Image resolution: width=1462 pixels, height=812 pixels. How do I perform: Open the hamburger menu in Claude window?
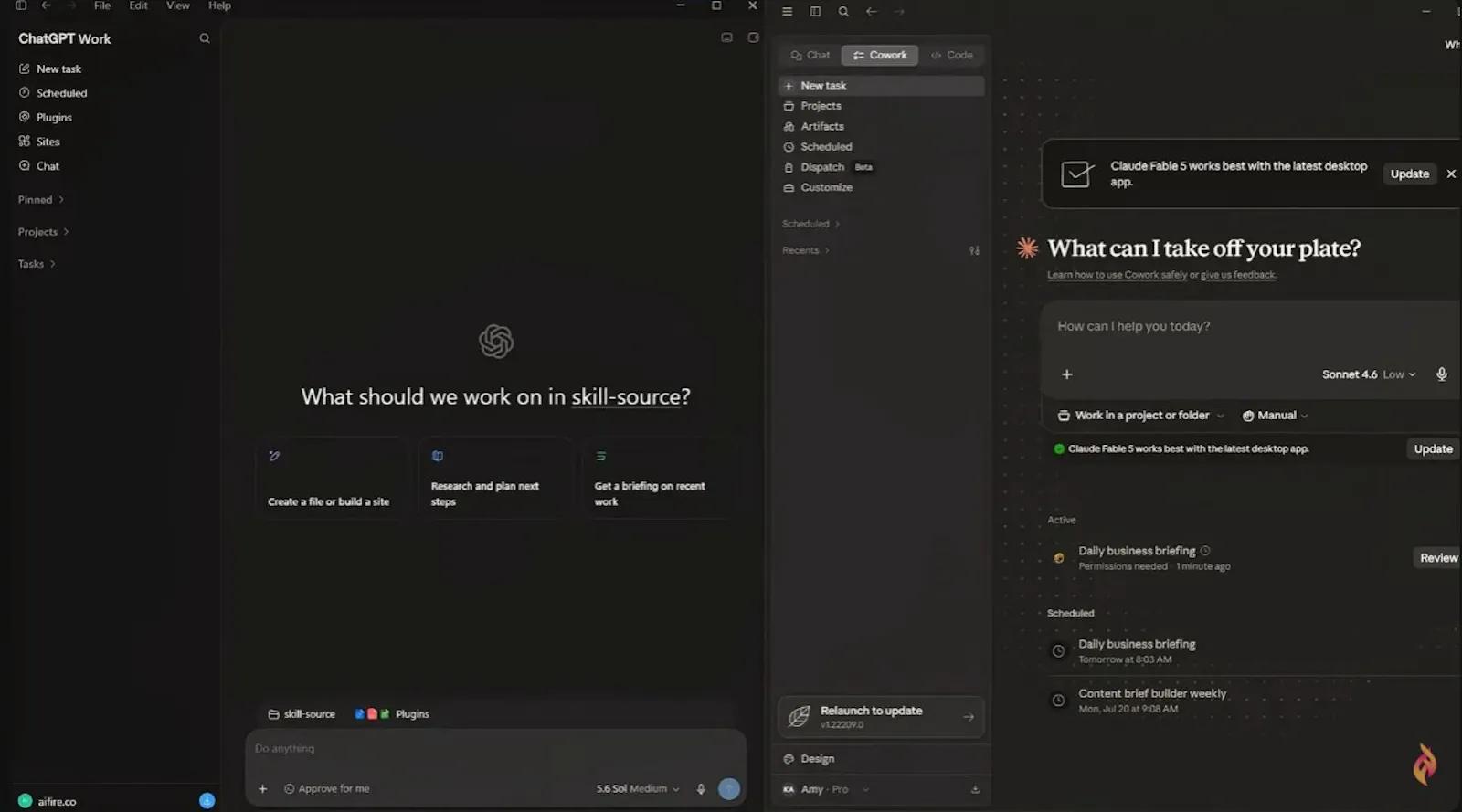point(787,12)
